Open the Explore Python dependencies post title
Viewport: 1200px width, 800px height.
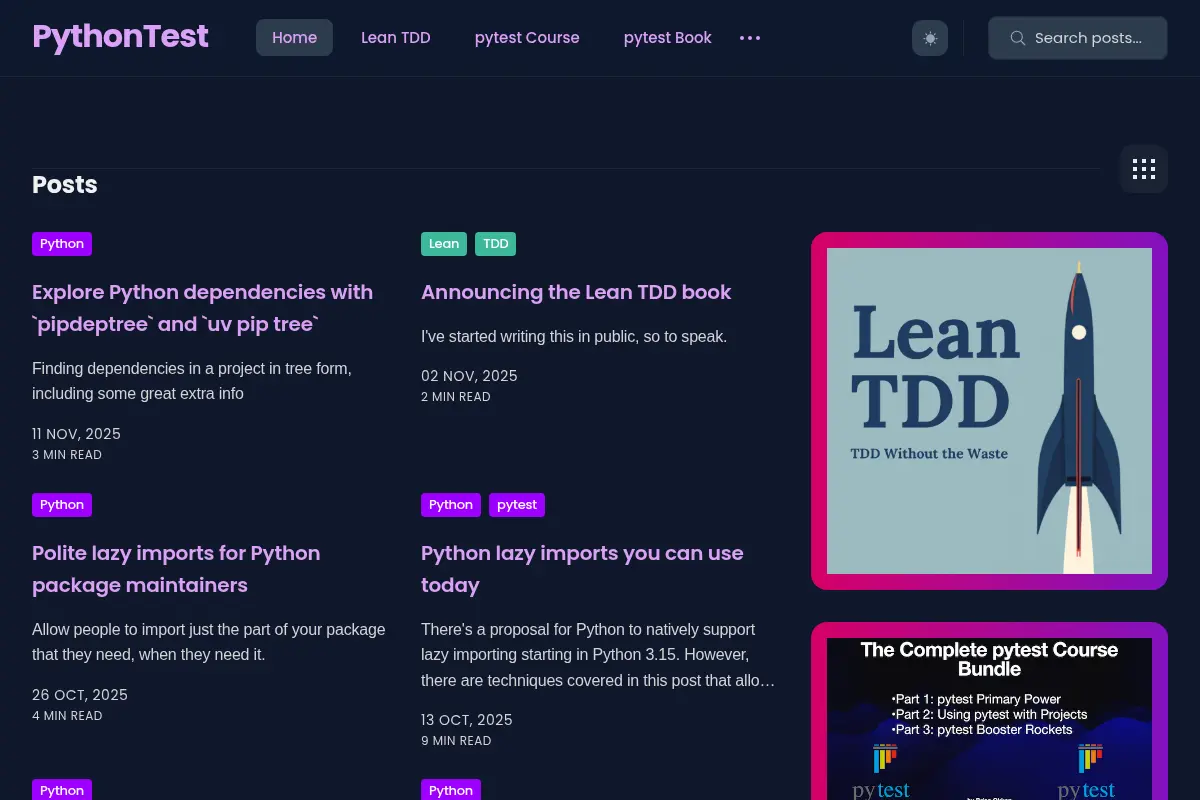[x=202, y=308]
